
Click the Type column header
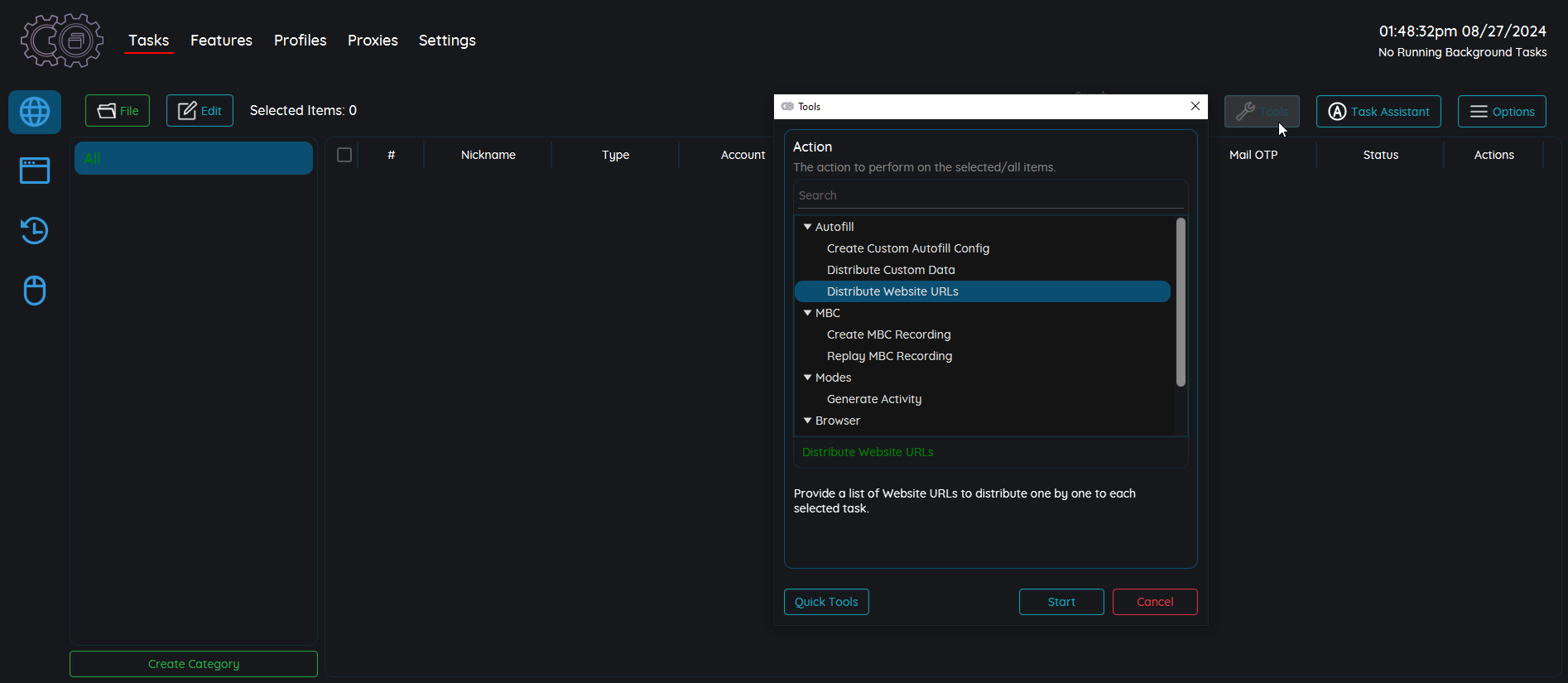[x=616, y=155]
